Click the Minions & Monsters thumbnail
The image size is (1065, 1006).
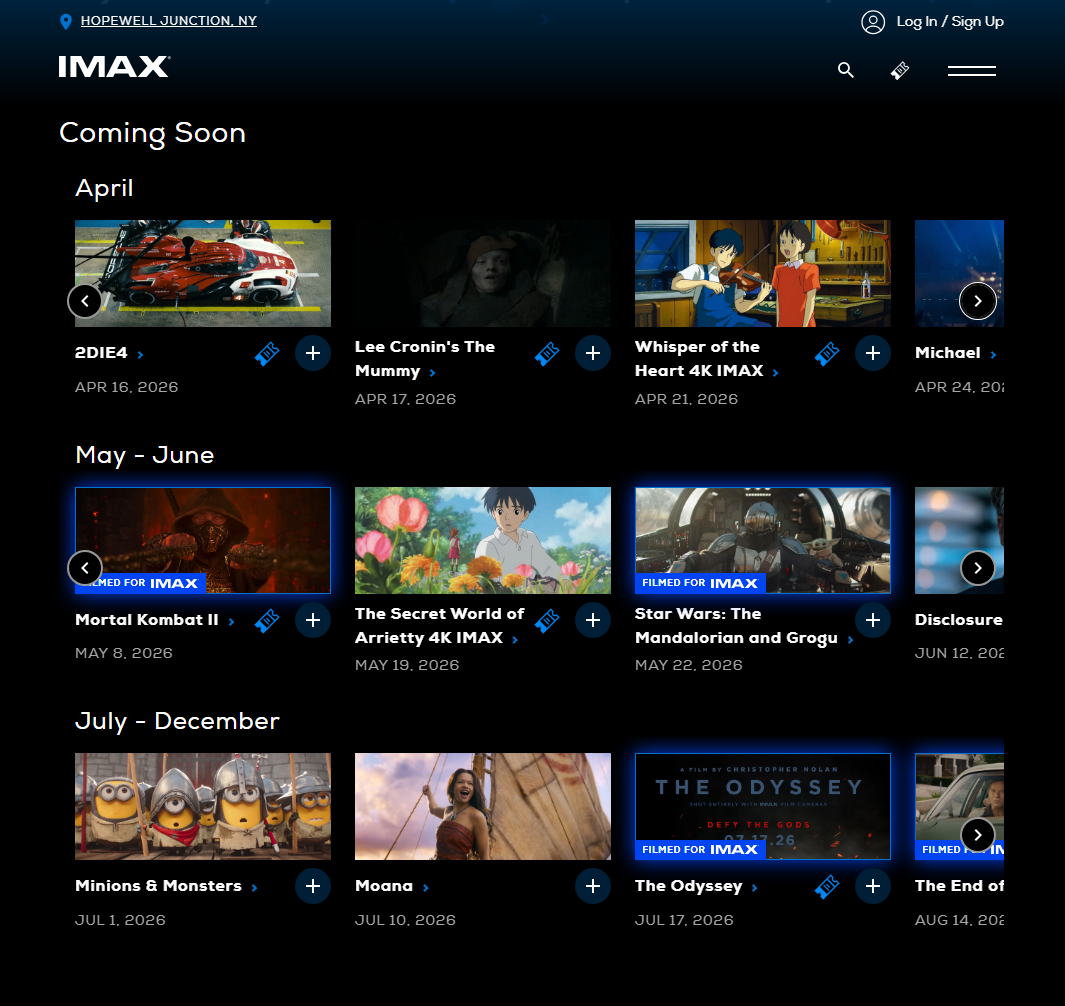202,806
